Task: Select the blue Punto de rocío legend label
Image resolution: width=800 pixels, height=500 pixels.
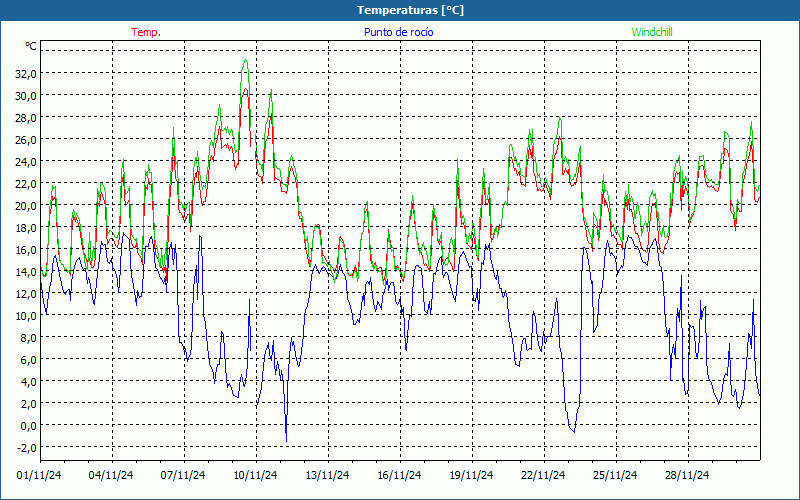Action: click(x=398, y=32)
